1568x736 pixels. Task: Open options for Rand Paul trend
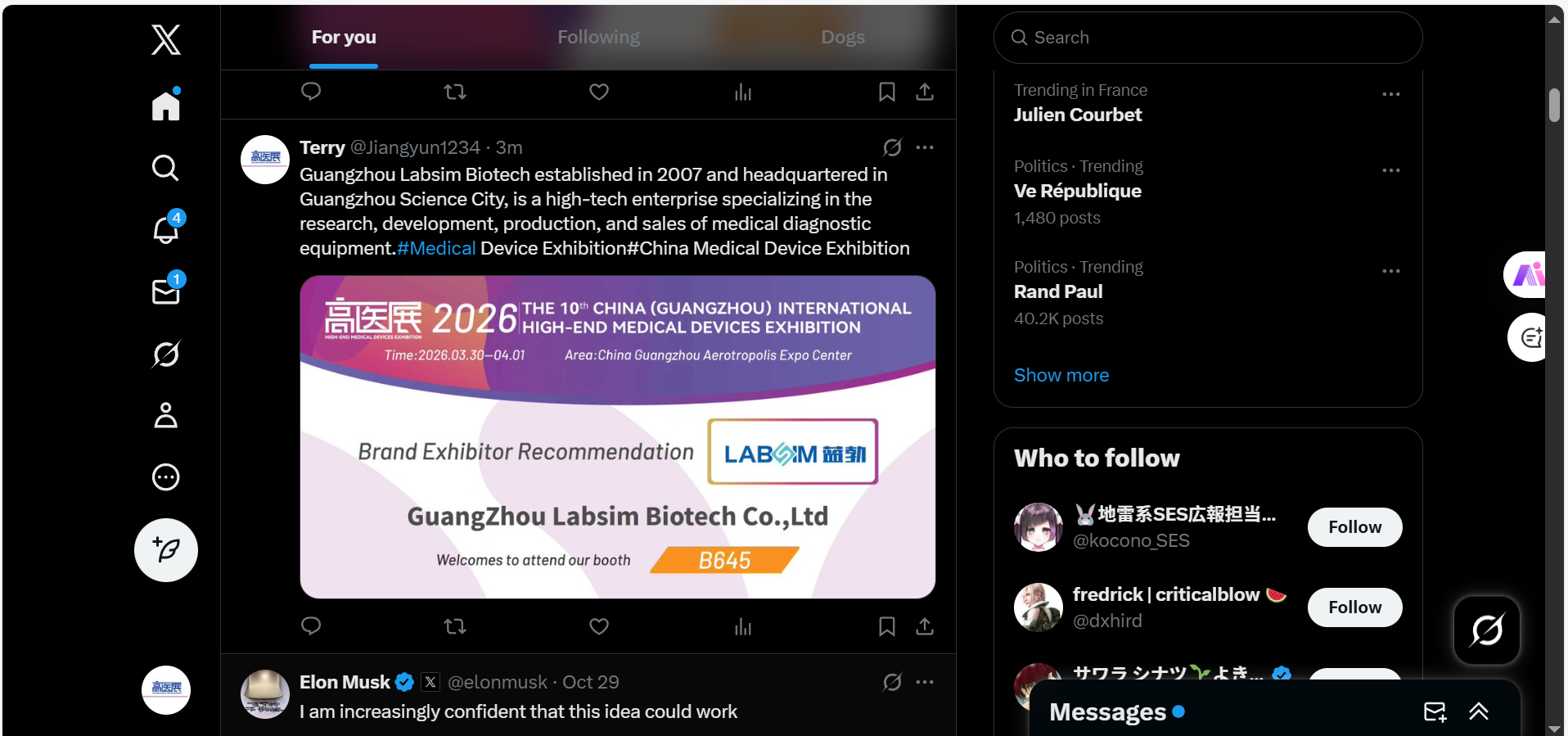click(1390, 271)
